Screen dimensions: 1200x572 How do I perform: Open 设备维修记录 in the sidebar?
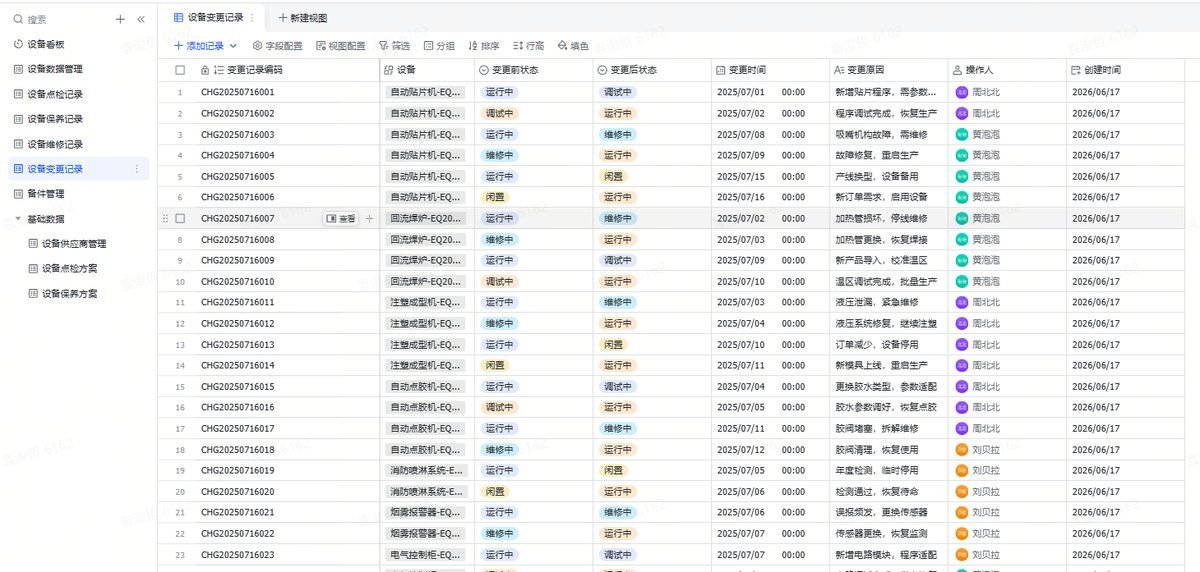(x=55, y=144)
